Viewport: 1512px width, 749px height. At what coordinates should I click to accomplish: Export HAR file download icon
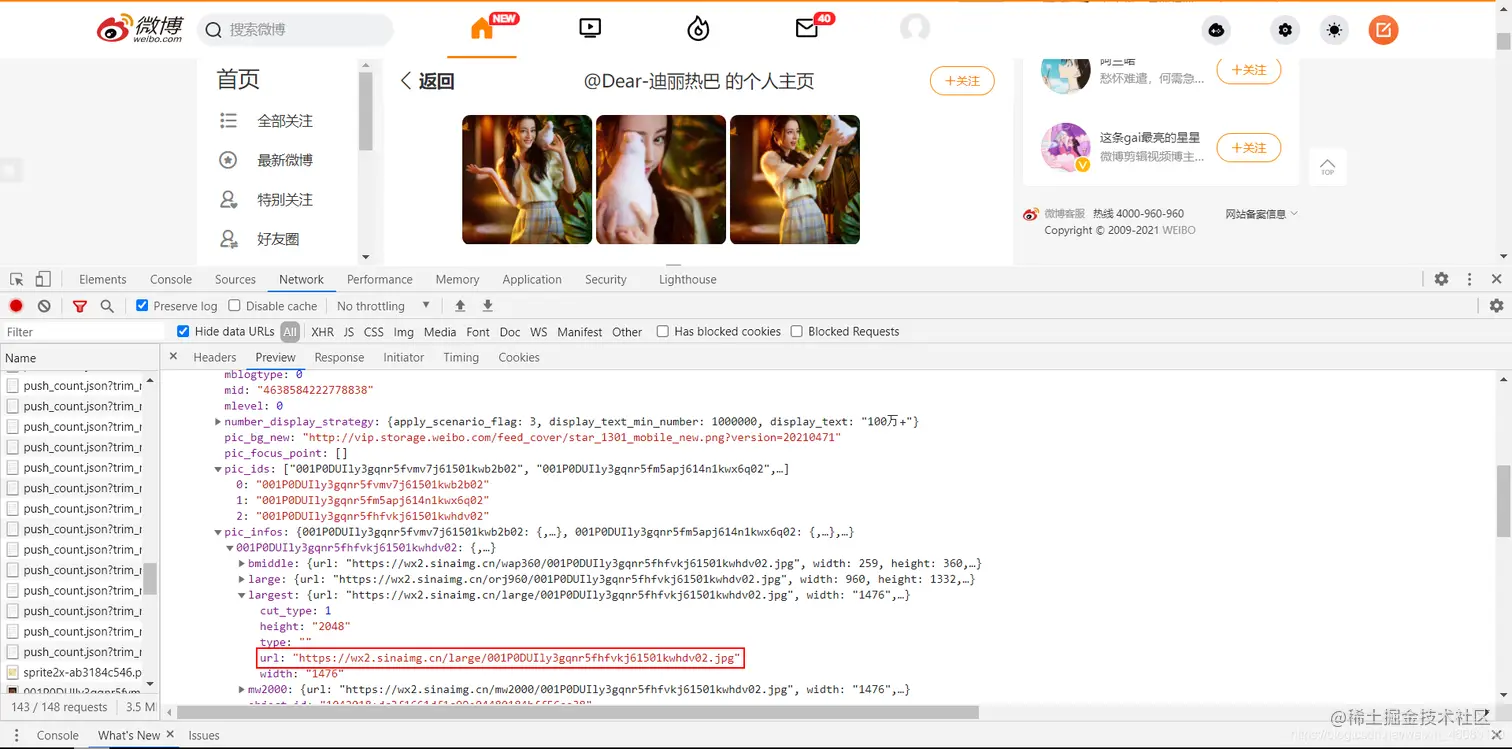(x=488, y=305)
